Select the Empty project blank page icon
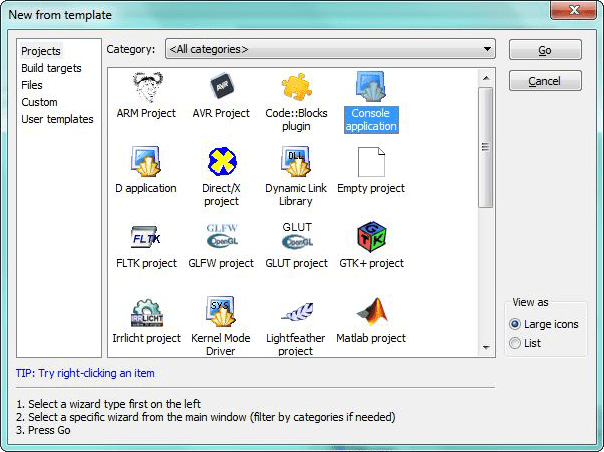This screenshot has width=604, height=452. point(371,162)
